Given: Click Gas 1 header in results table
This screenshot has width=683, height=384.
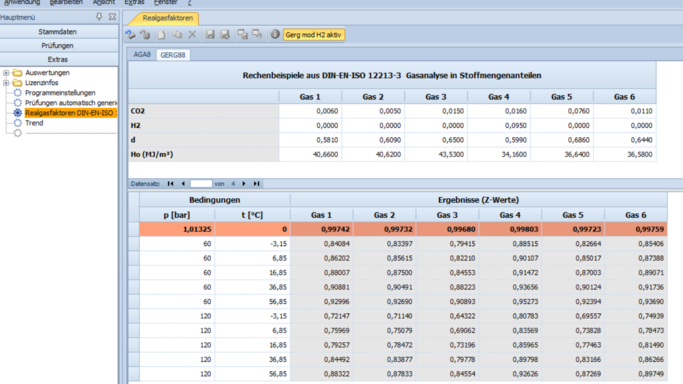Looking at the screenshot, I should (321, 215).
